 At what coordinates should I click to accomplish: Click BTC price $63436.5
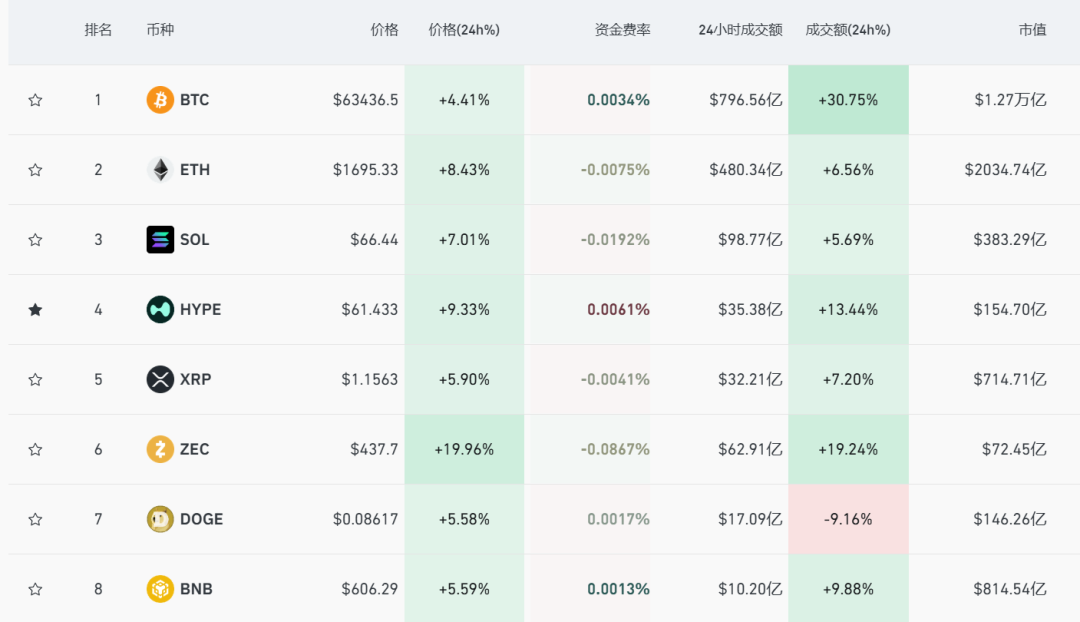366,100
